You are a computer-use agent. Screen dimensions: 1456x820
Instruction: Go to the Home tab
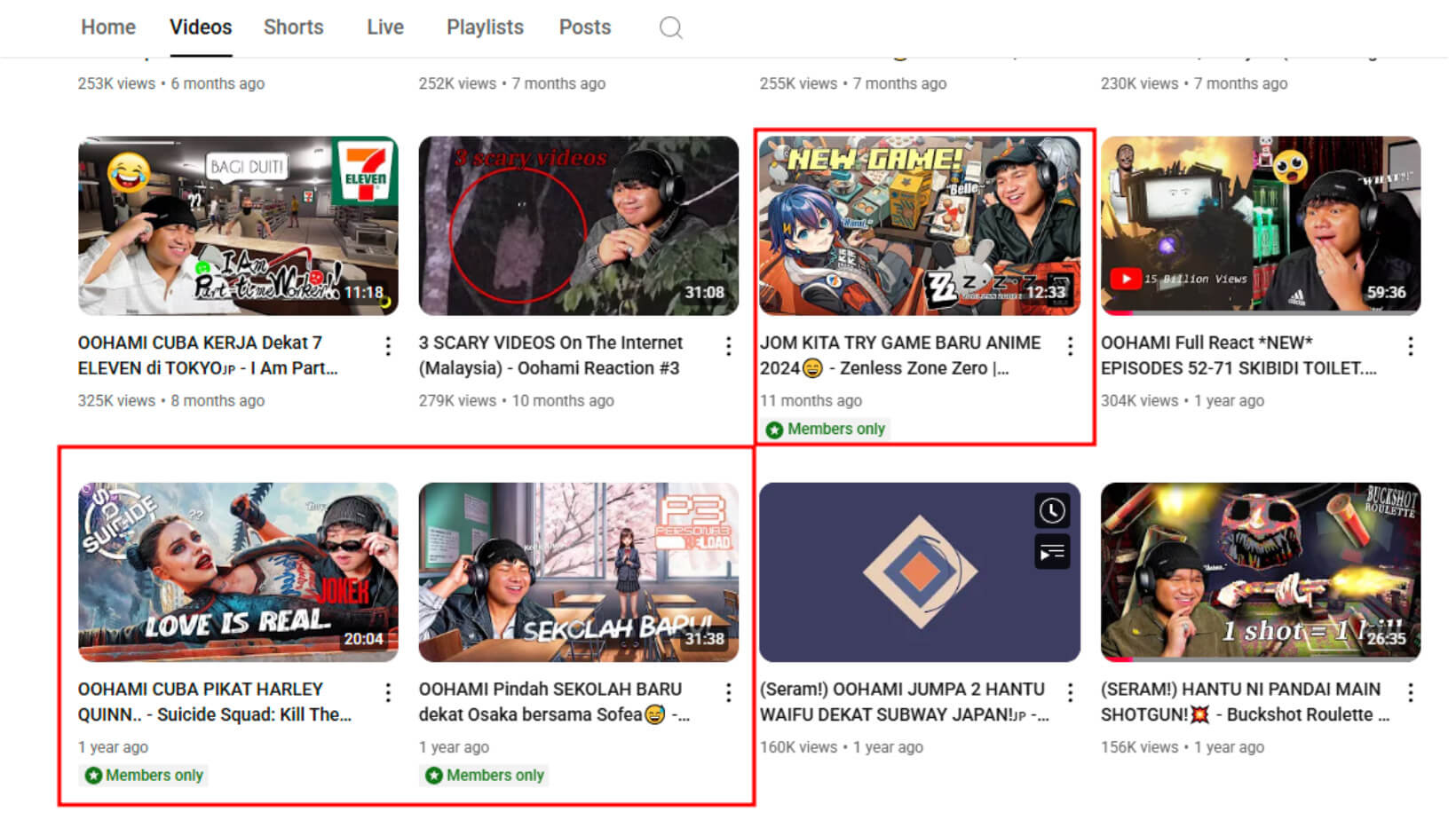click(x=108, y=28)
